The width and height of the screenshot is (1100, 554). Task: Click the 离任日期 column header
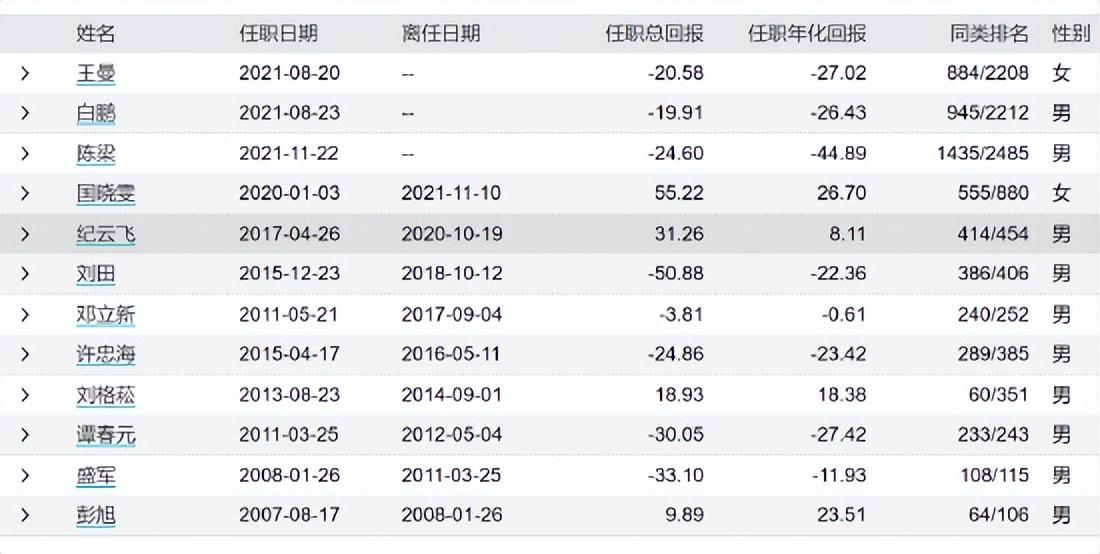click(441, 33)
